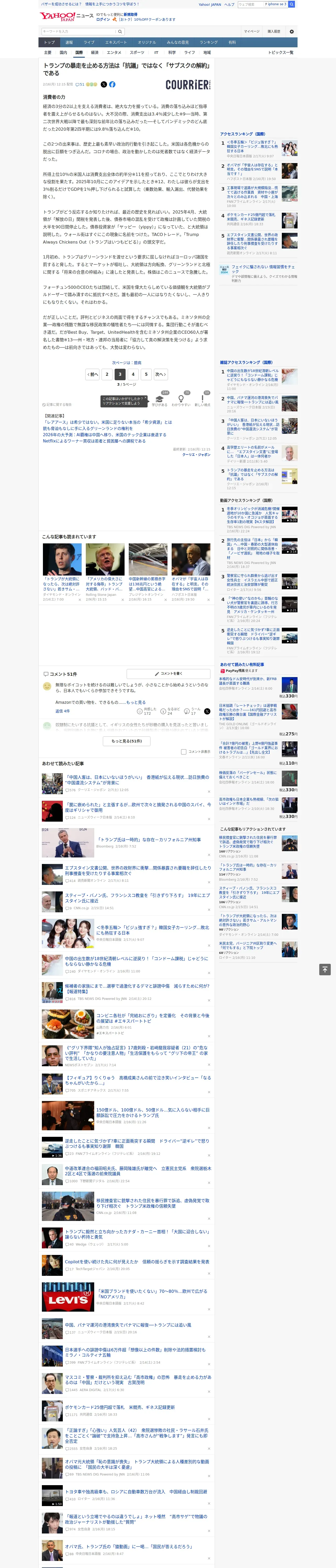Open コンビニ各社 完結おにぎり article link
336x1568 pixels.
coord(153,1018)
